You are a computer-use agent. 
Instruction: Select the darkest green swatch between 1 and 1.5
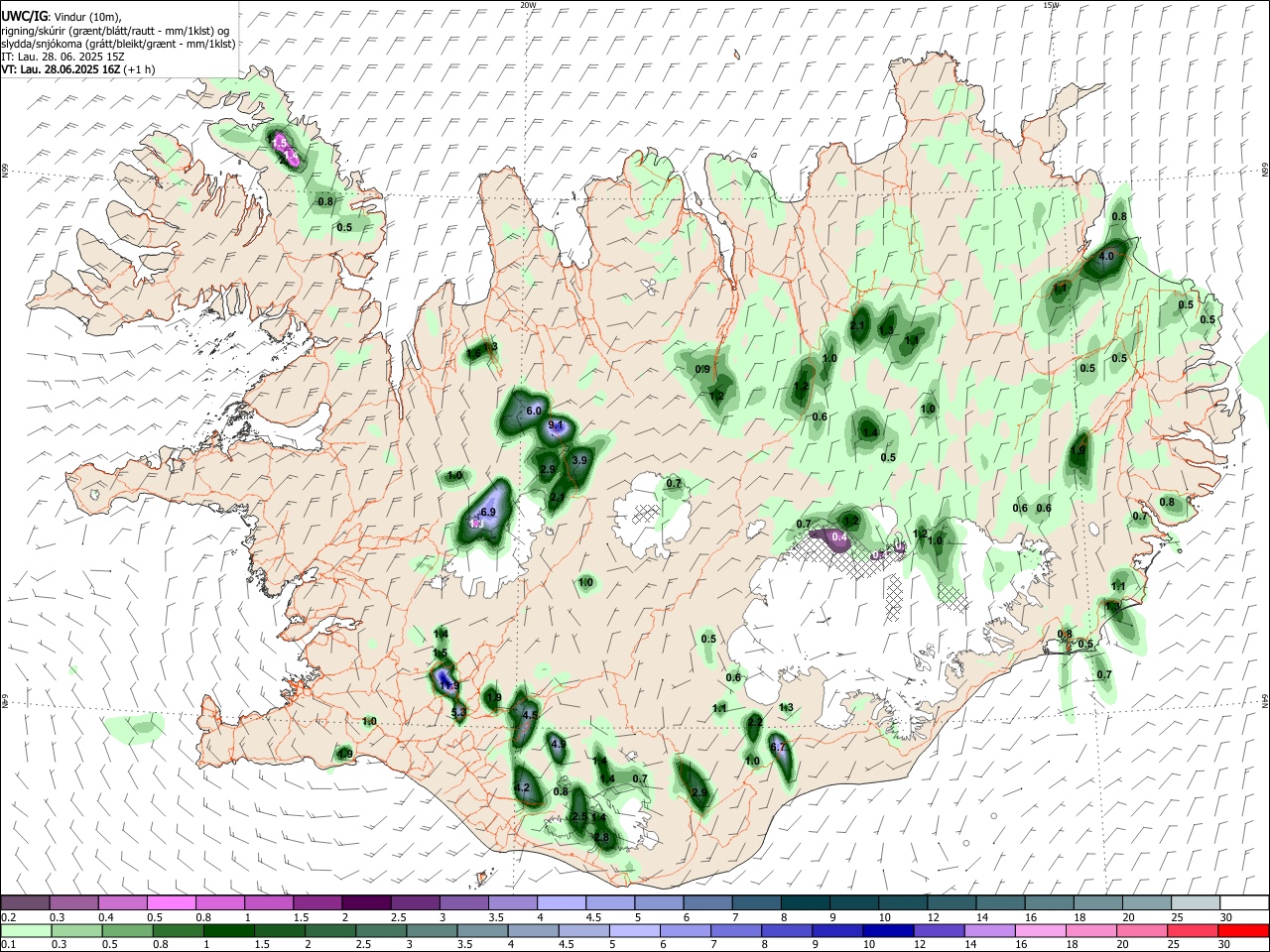coord(228,930)
